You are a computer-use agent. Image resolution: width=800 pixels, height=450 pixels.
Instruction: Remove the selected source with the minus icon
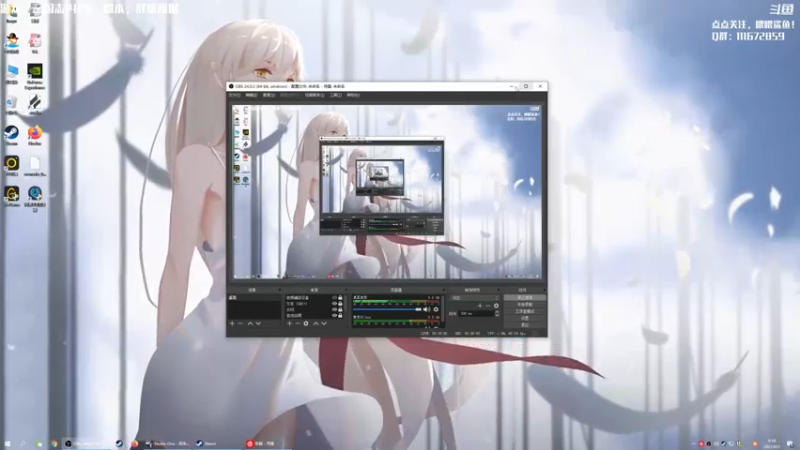tap(297, 323)
